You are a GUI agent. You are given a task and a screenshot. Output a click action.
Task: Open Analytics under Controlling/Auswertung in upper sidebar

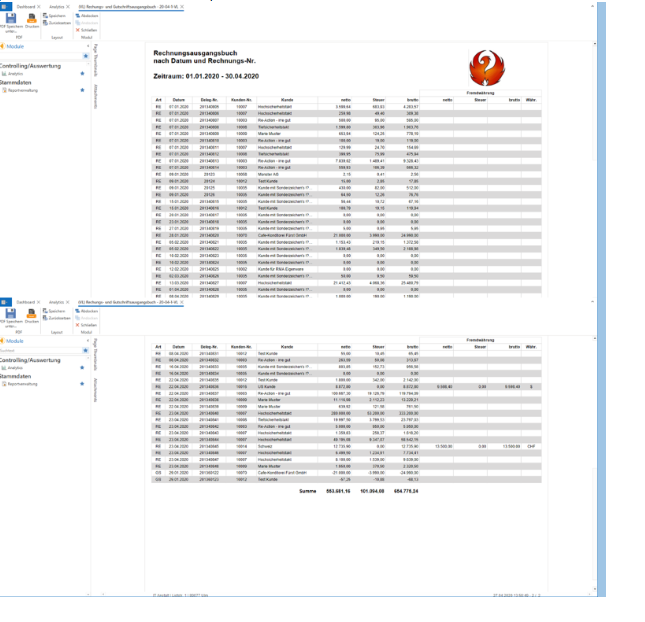tap(18, 74)
